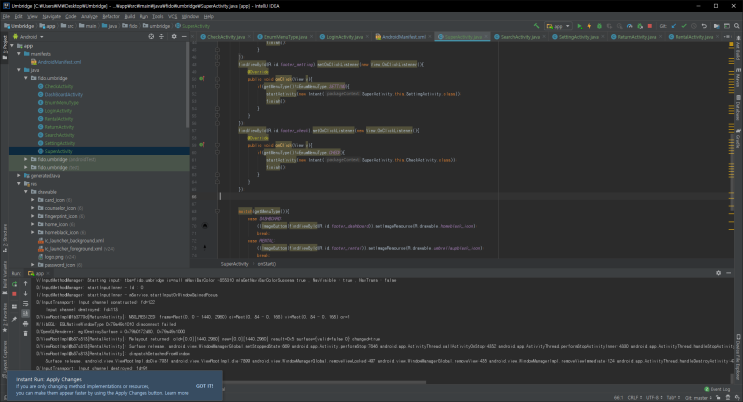Open the Refactor menu
This screenshot has width=743, height=402.
pos(111,16)
